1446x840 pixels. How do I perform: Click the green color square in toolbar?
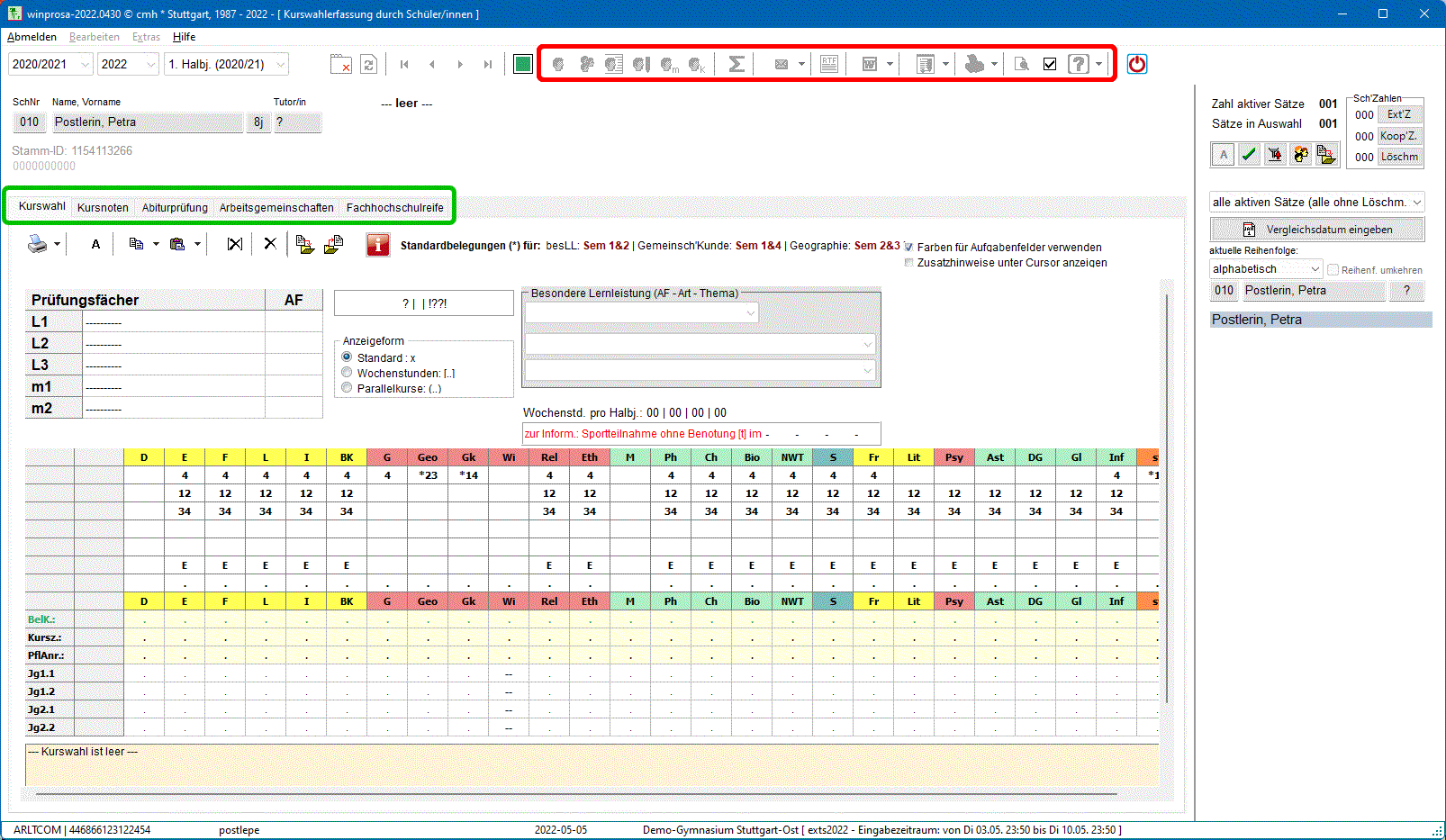[522, 64]
